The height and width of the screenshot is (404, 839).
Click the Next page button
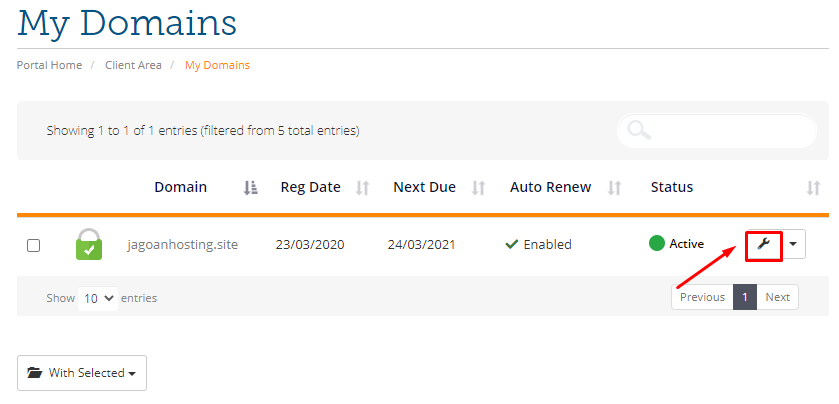(x=777, y=297)
